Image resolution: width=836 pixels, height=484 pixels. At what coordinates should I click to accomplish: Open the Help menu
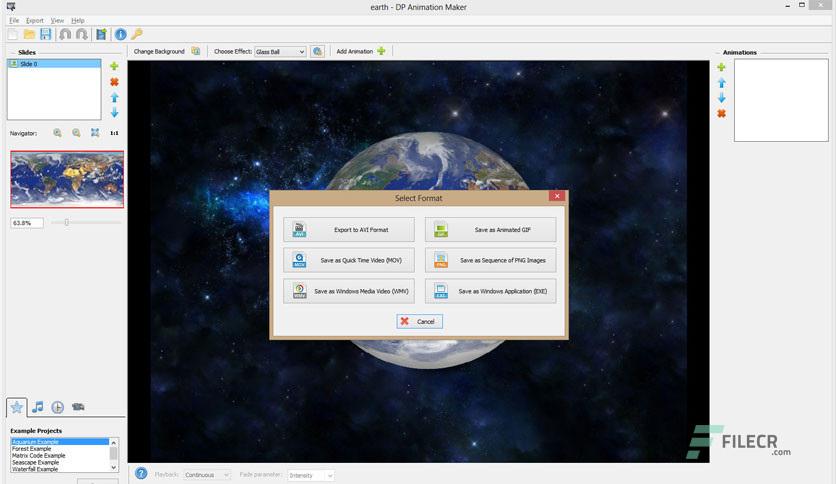[78, 21]
